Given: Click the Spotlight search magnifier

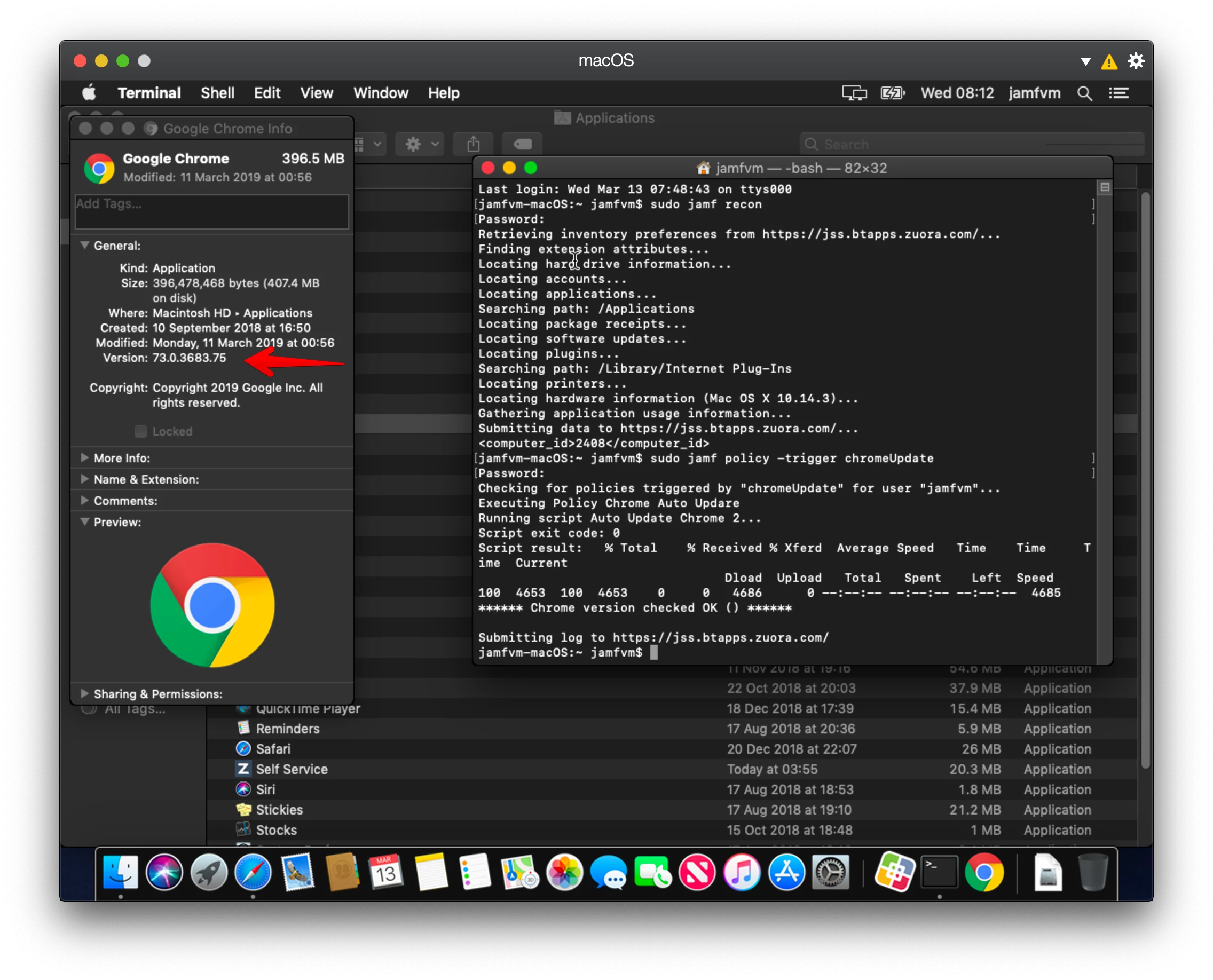Looking at the screenshot, I should 1085,93.
